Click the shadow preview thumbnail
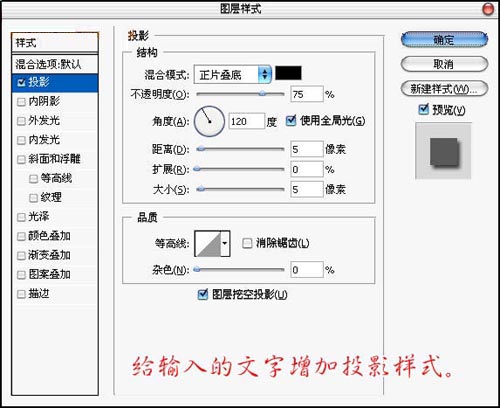Screen dimensions: 500x408 pos(443,151)
